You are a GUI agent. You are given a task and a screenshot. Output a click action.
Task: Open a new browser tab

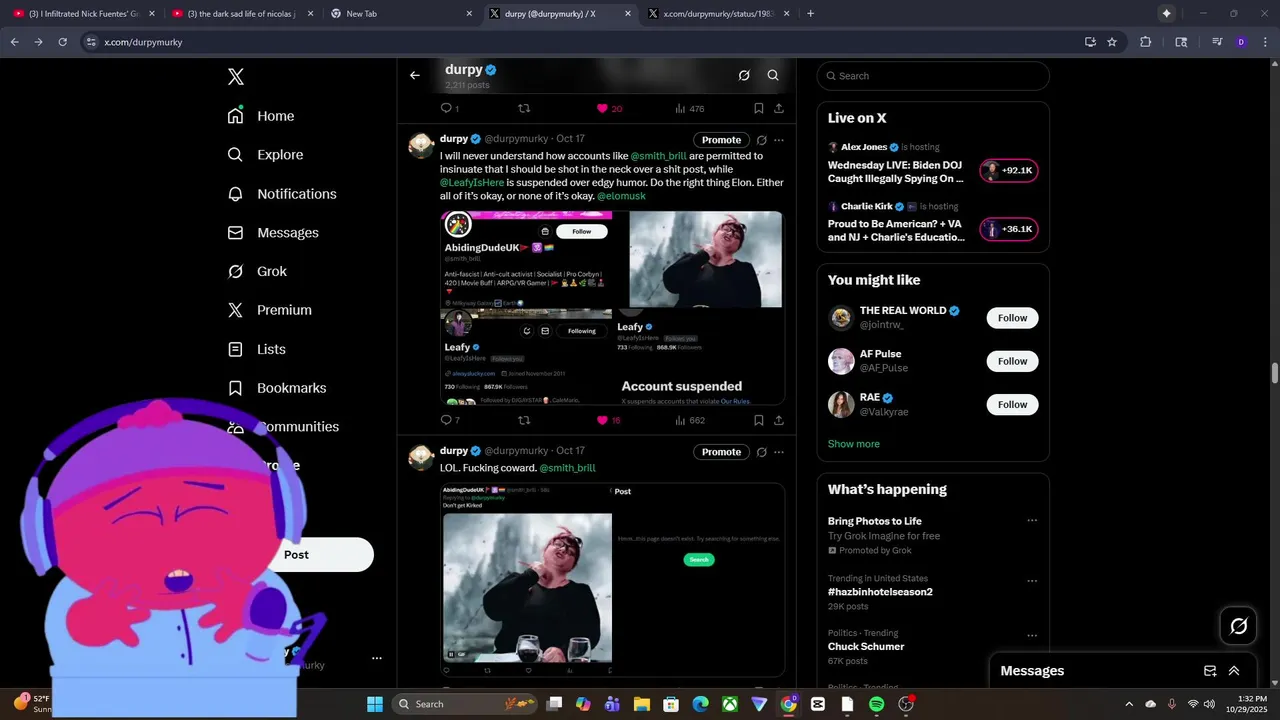(x=810, y=14)
